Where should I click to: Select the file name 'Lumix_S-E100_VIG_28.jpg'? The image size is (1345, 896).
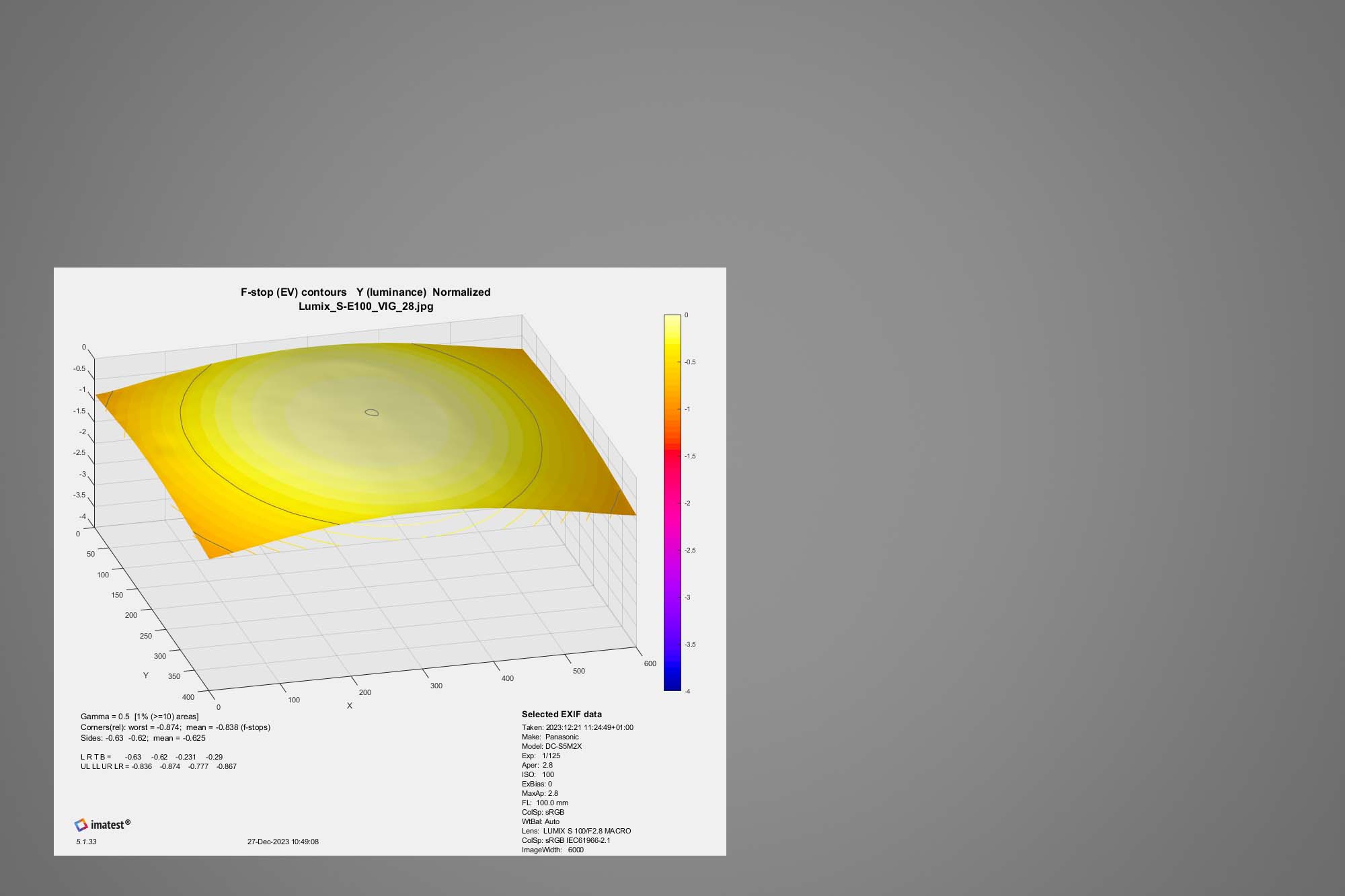click(366, 307)
